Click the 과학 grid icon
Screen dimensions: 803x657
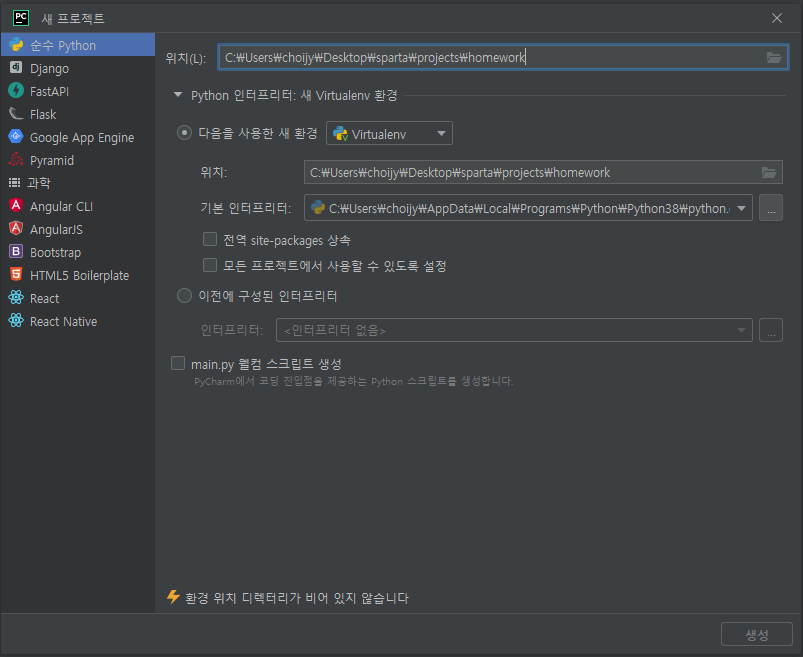coord(14,182)
